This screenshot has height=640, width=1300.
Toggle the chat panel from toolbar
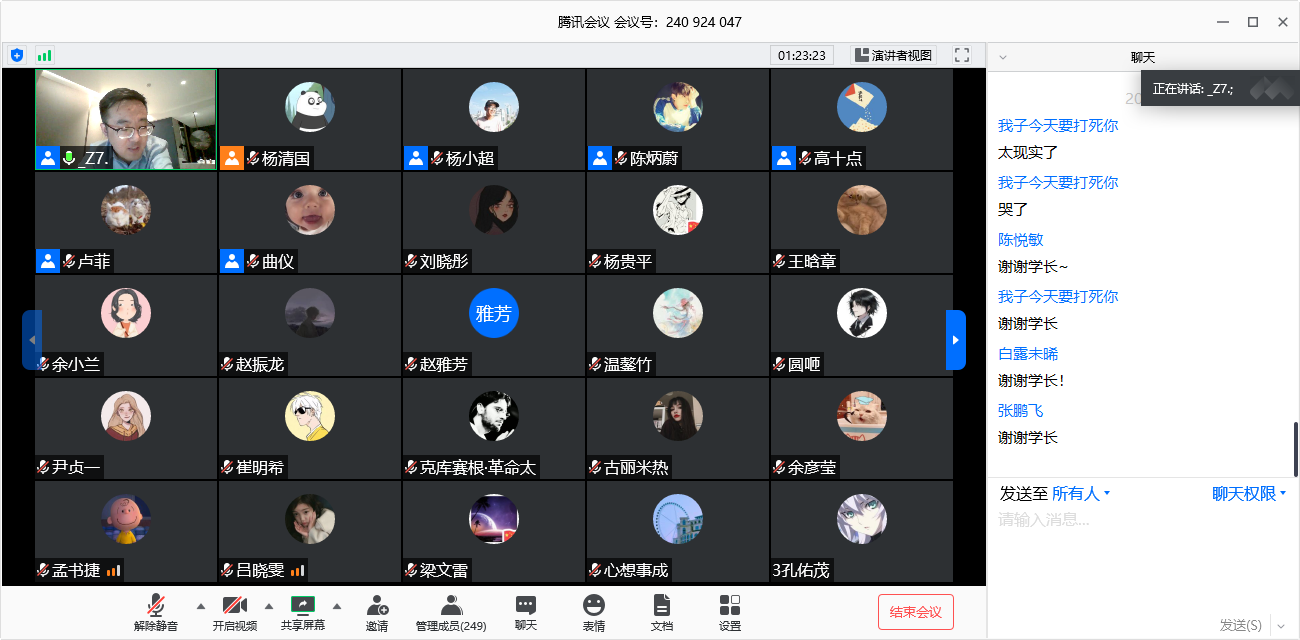pos(526,606)
